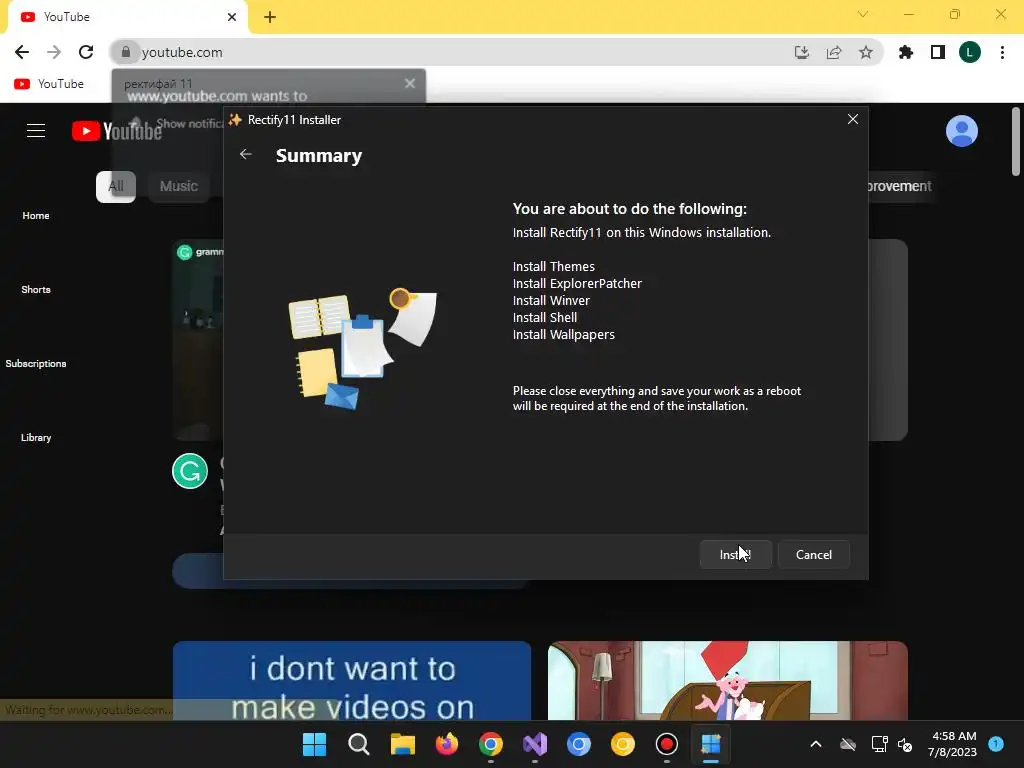The width and height of the screenshot is (1024, 768).
Task: Open the 'i dont want to make videos' thumbnail
Action: (x=352, y=680)
